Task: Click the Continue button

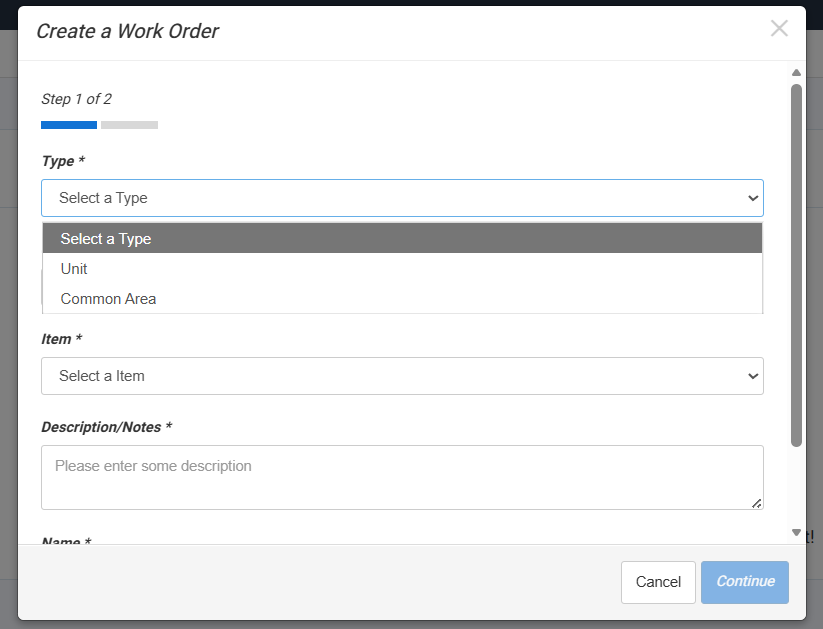Action: (x=745, y=582)
